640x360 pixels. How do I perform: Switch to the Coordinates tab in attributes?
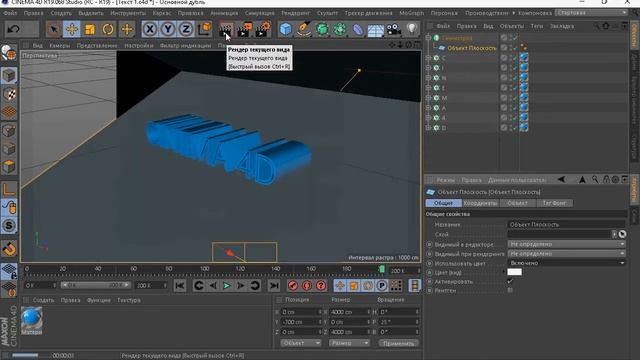480,203
